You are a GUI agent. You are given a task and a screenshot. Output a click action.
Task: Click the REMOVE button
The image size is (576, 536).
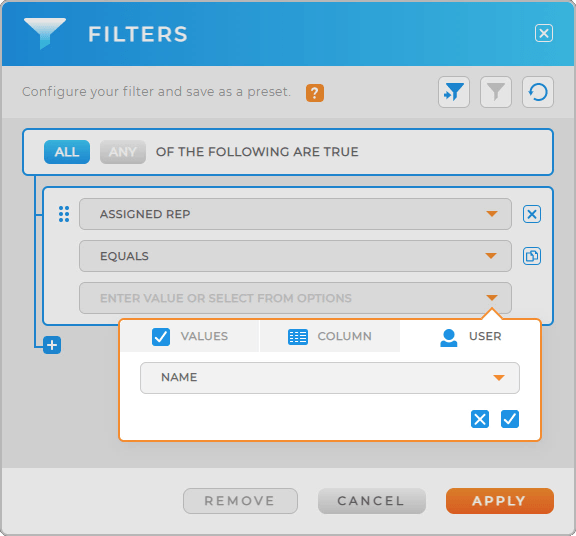(240, 501)
